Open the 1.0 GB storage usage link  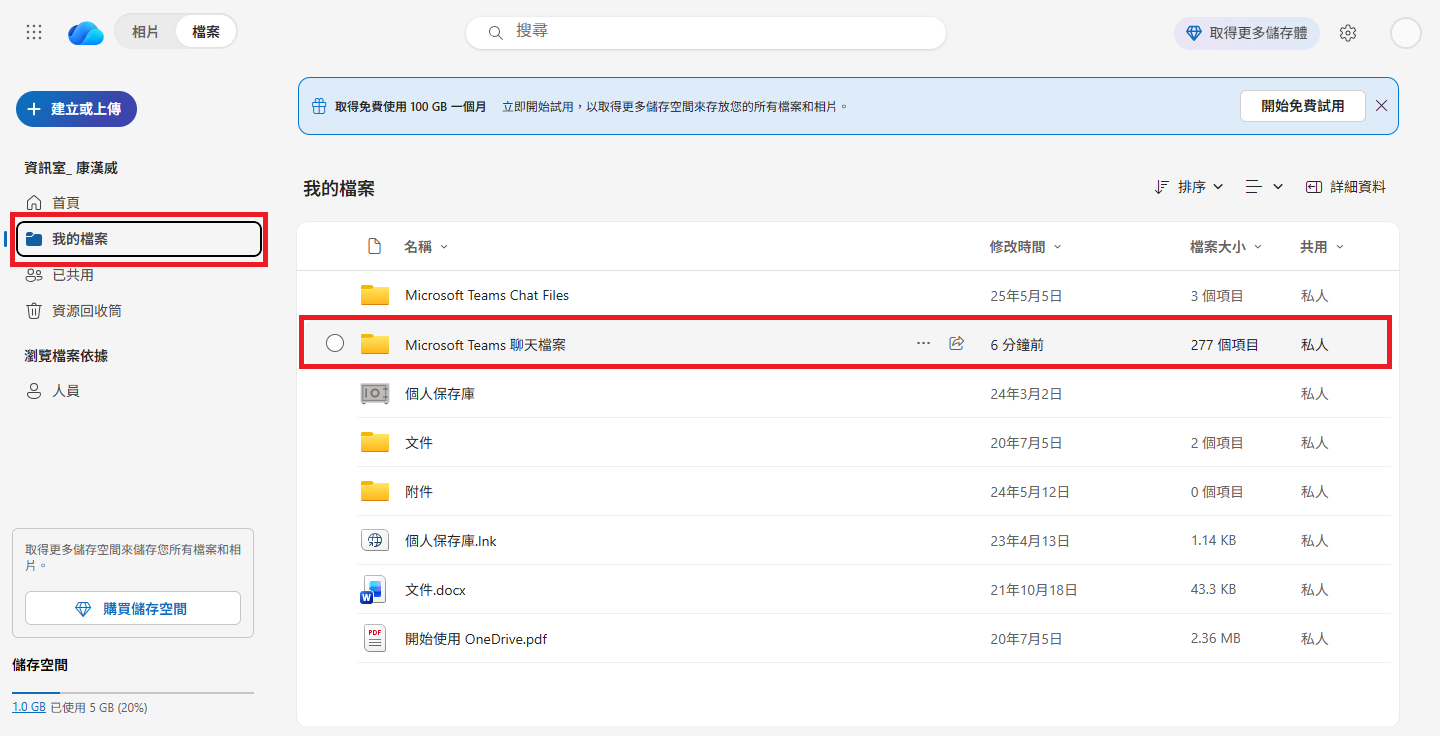click(29, 707)
